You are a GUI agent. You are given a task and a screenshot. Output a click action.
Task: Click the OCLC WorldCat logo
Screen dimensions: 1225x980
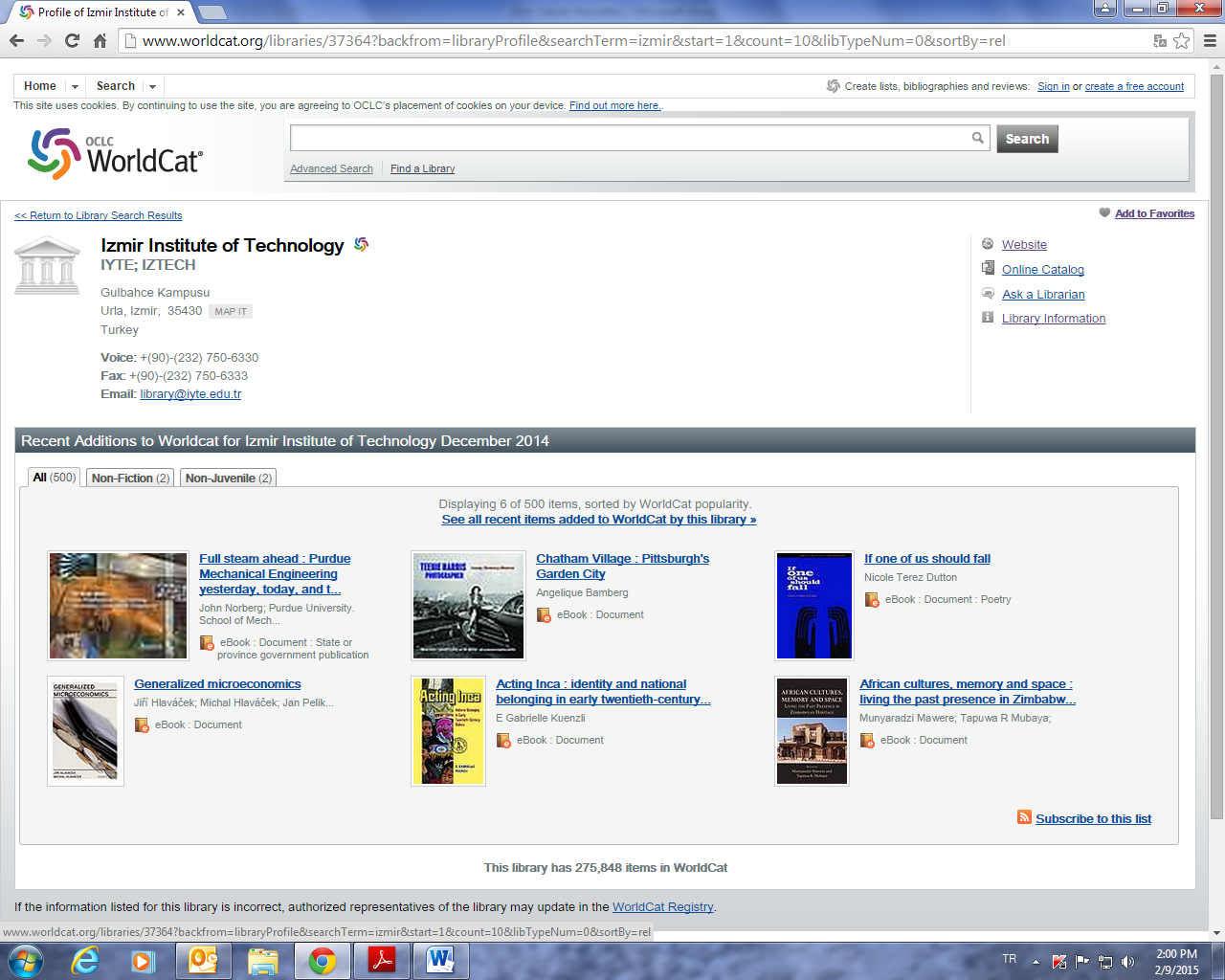pos(115,153)
